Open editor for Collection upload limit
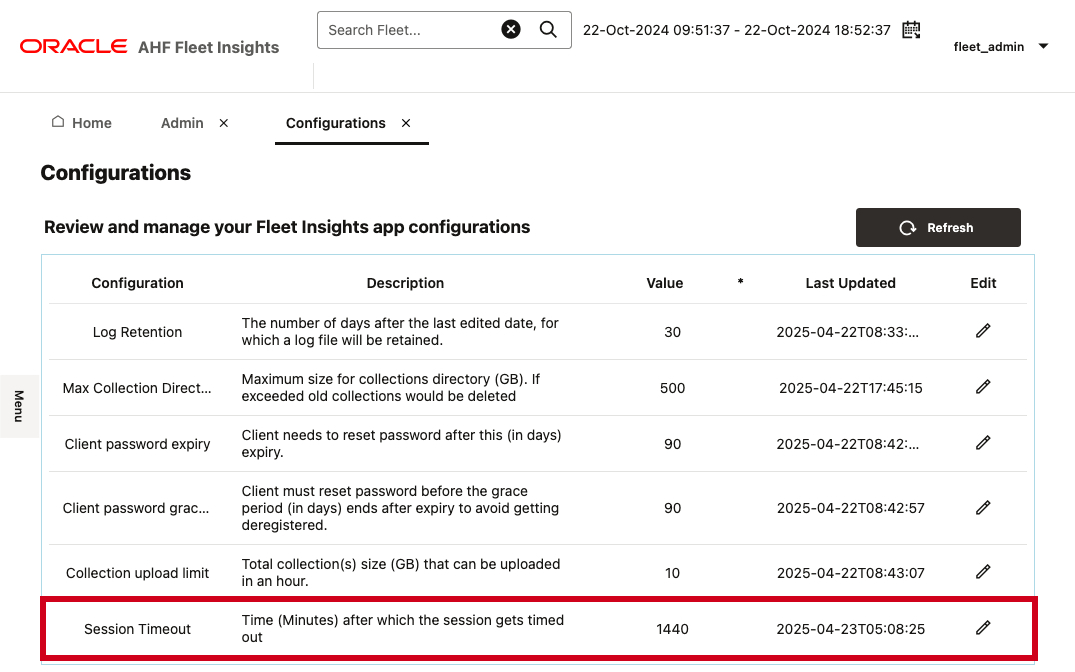Viewport: 1075px width, 672px height. 983,572
